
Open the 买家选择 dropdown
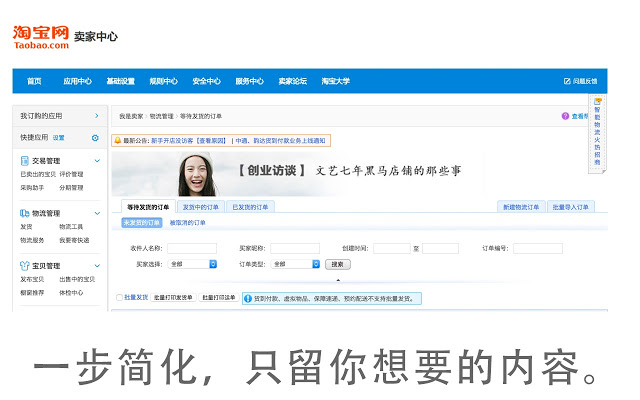(x=193, y=264)
